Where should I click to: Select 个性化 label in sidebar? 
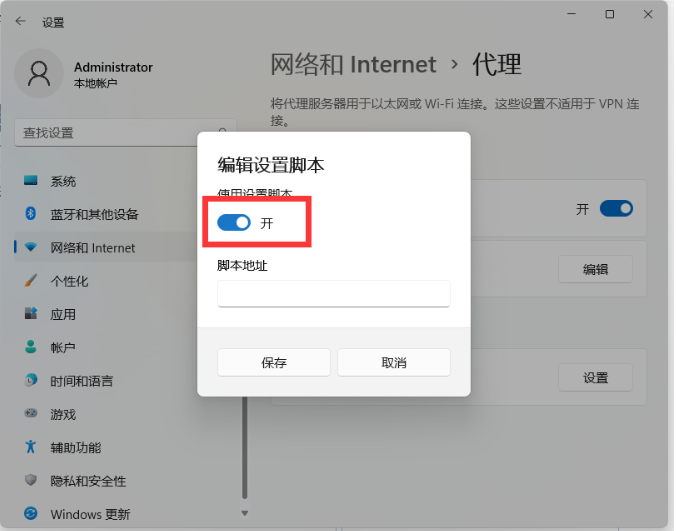[69, 281]
